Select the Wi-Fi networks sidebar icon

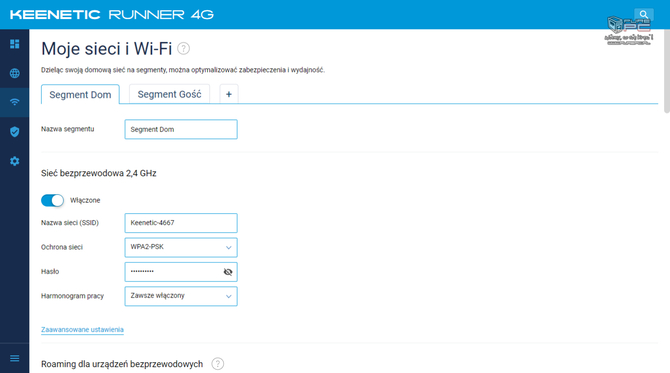(15, 102)
